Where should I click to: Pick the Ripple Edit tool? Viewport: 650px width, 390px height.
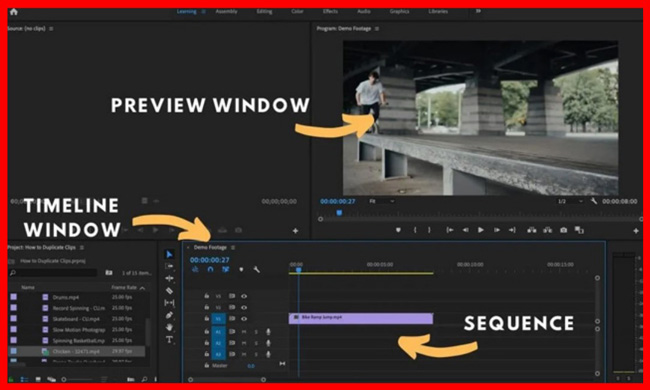click(169, 278)
